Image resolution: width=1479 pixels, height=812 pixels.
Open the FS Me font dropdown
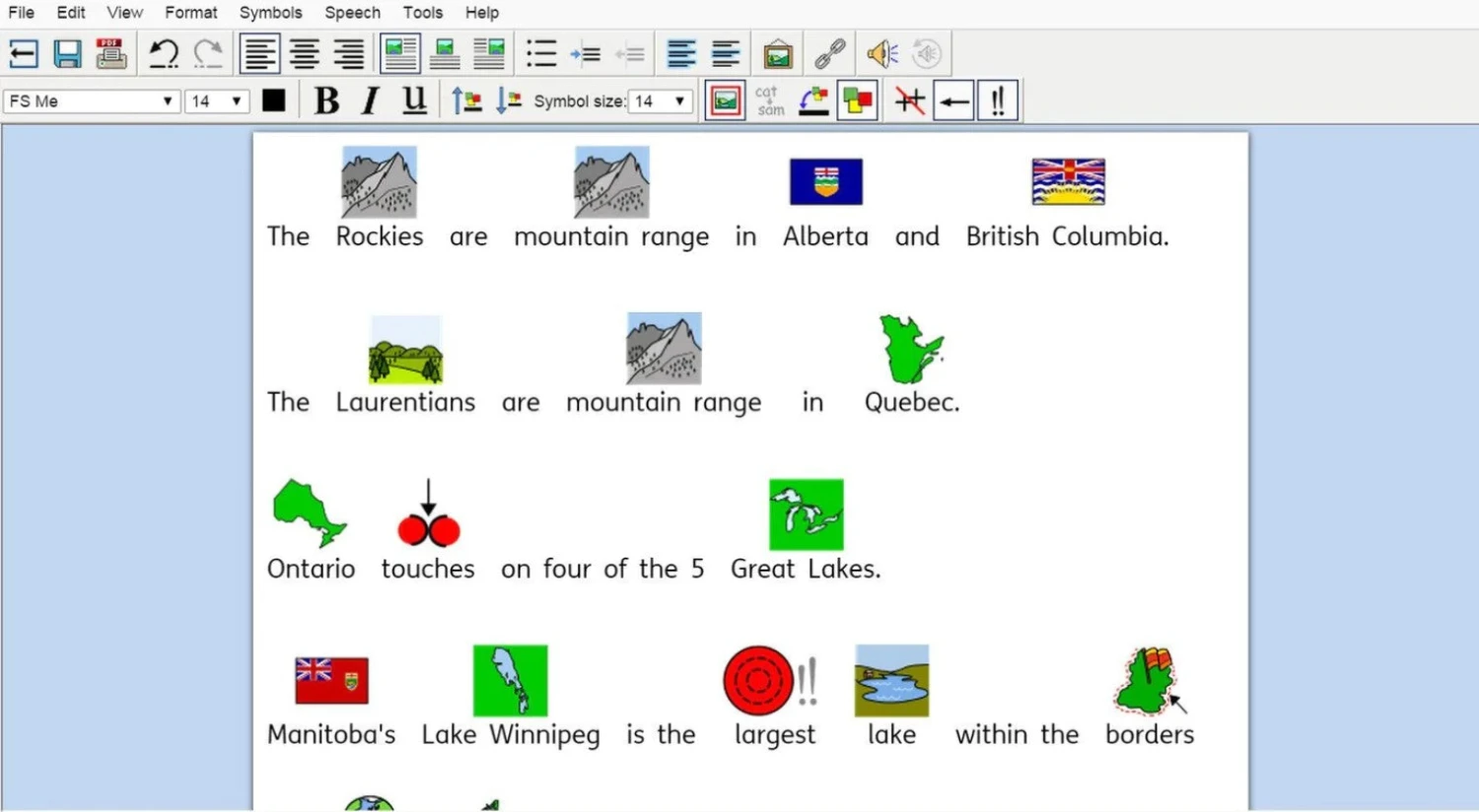tap(168, 101)
